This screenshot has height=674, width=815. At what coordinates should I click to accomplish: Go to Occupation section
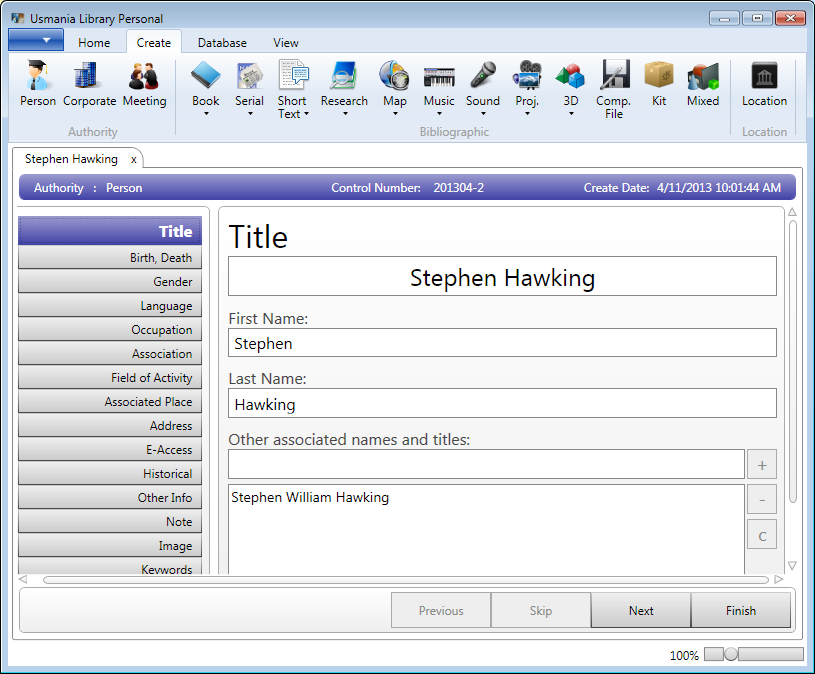pyautogui.click(x=110, y=329)
